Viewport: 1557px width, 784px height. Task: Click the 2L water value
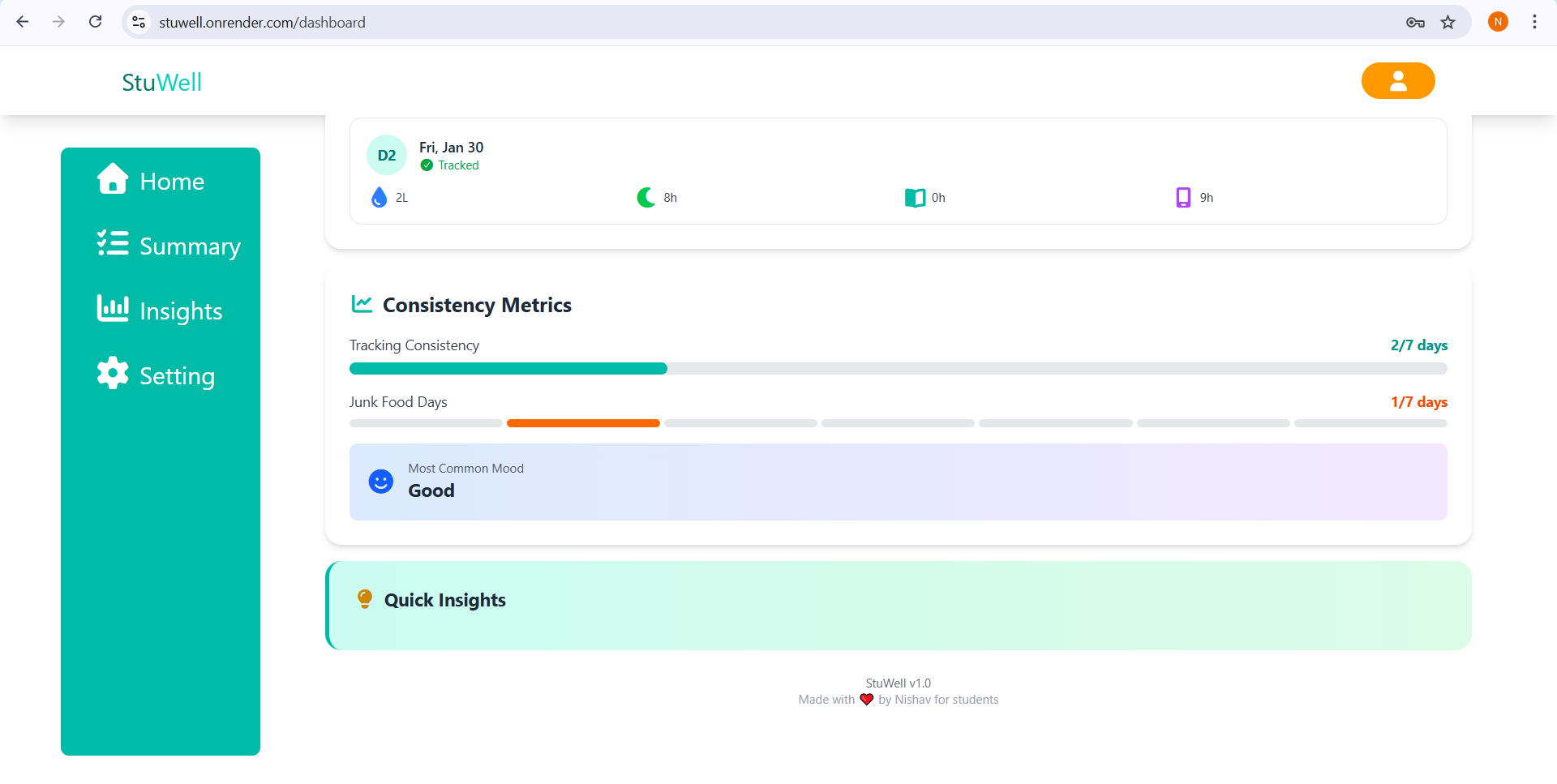click(402, 198)
